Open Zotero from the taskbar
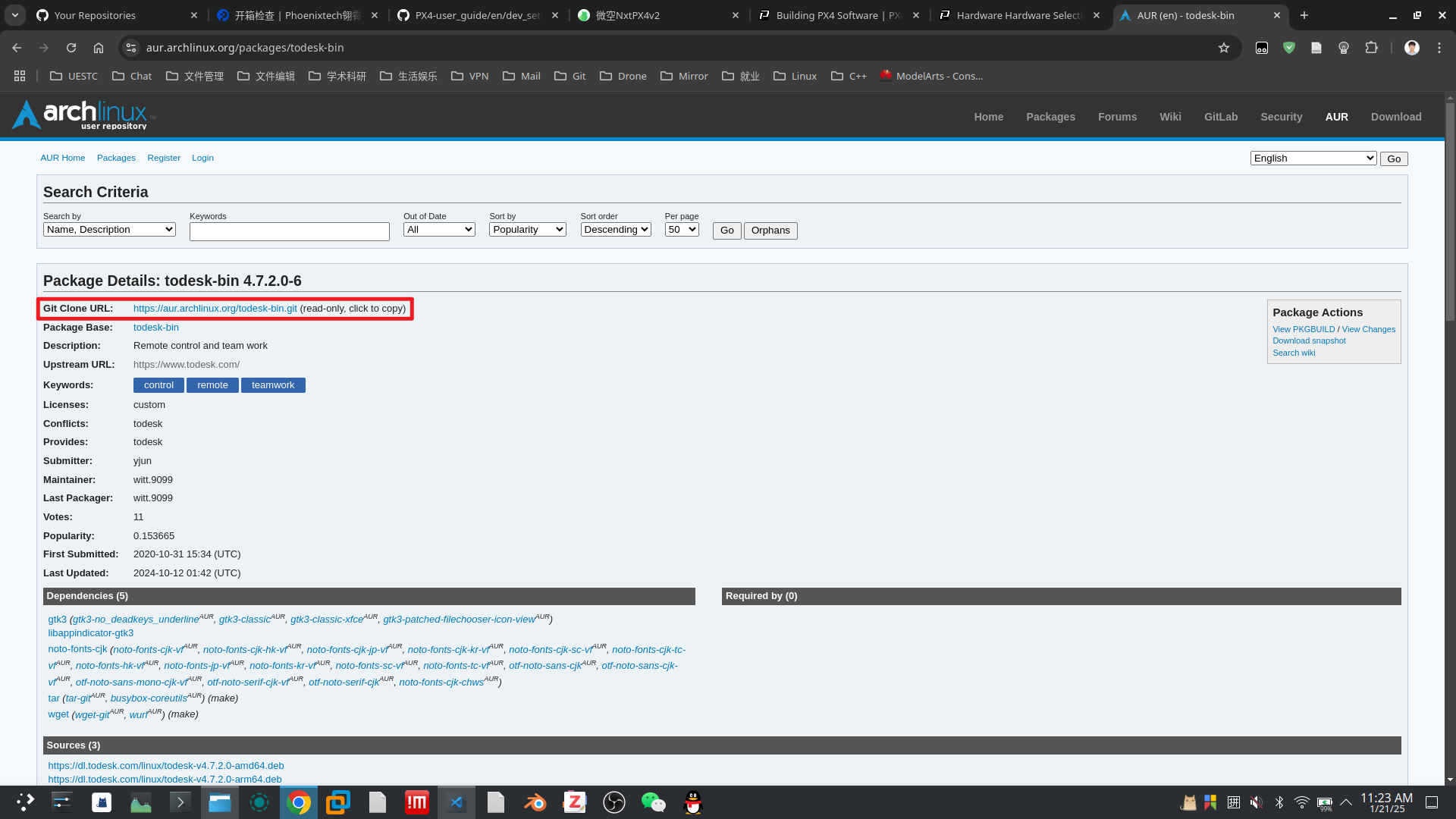Screen dimensions: 1456x819 click(x=575, y=802)
